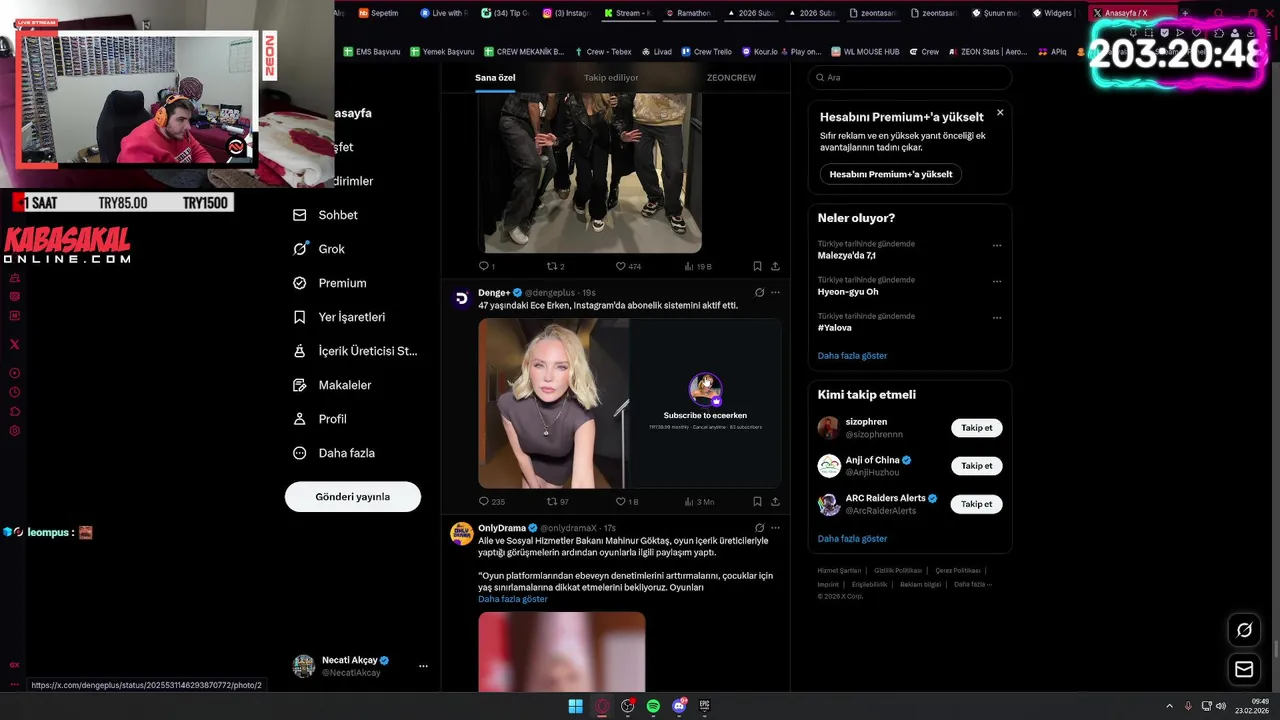
Task: Show more Kimi takip etmeli suggestions
Action: pos(852,539)
